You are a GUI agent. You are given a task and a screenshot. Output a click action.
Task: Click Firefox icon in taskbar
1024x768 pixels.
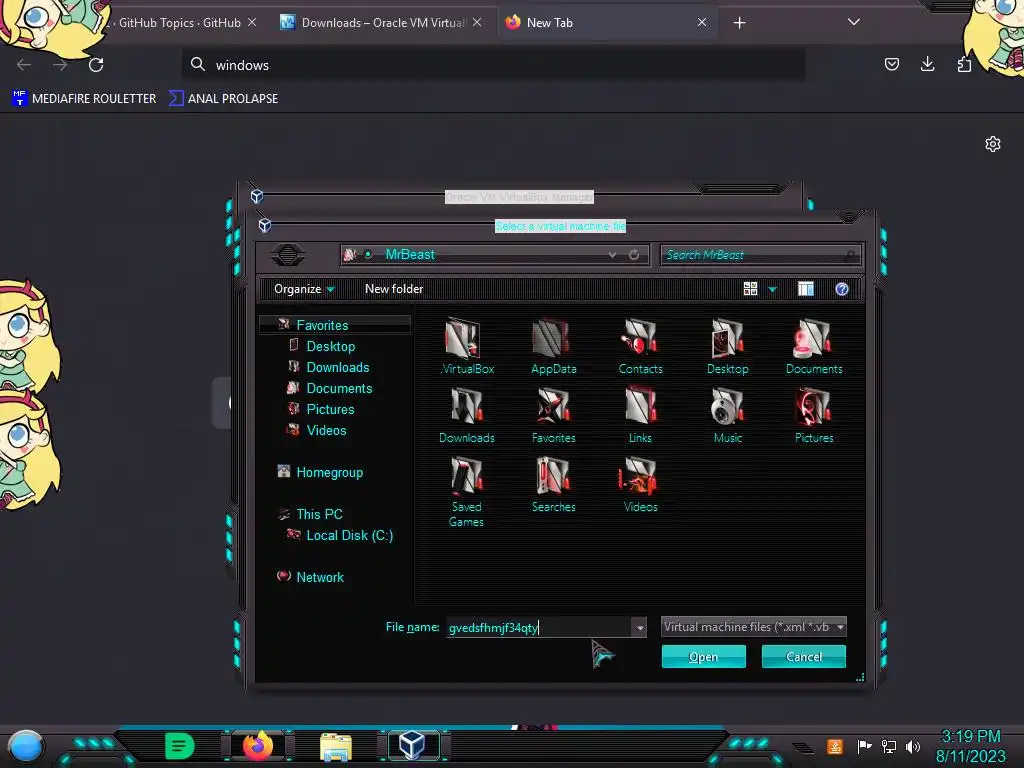(x=258, y=745)
